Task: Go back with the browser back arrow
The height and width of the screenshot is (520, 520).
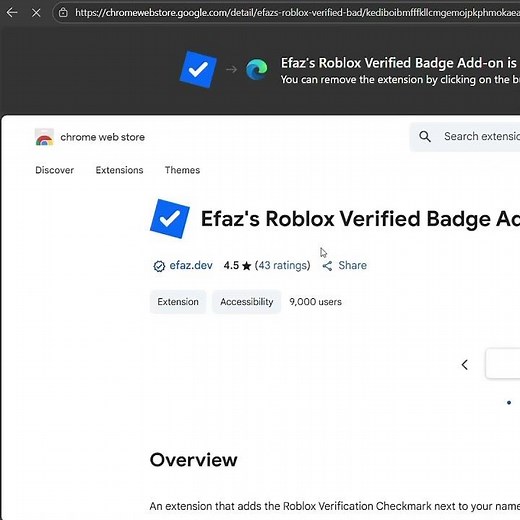Action: [12, 13]
